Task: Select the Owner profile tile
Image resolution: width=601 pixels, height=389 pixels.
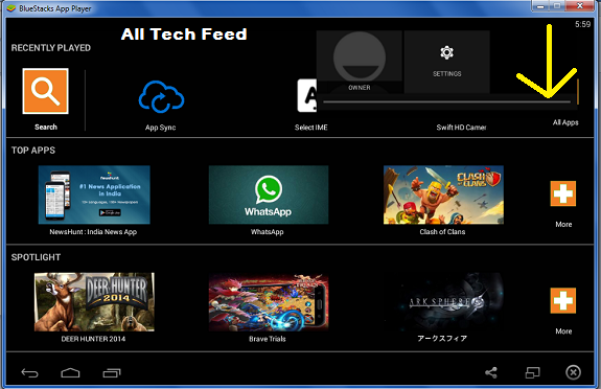Action: 359,62
